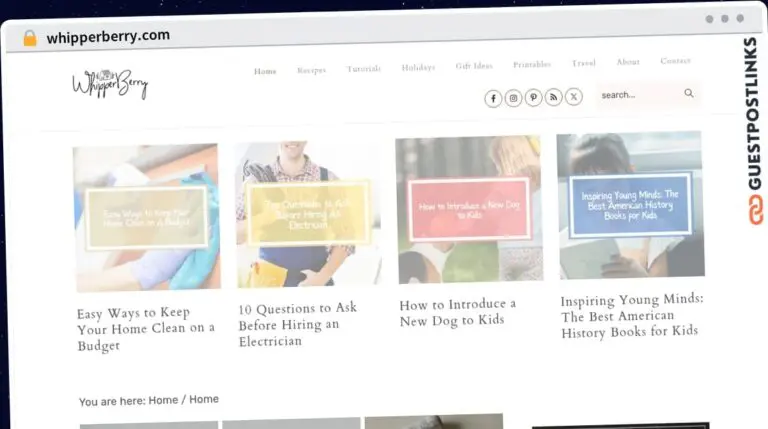Open the Contact menu item
768x429 pixels.
675,61
